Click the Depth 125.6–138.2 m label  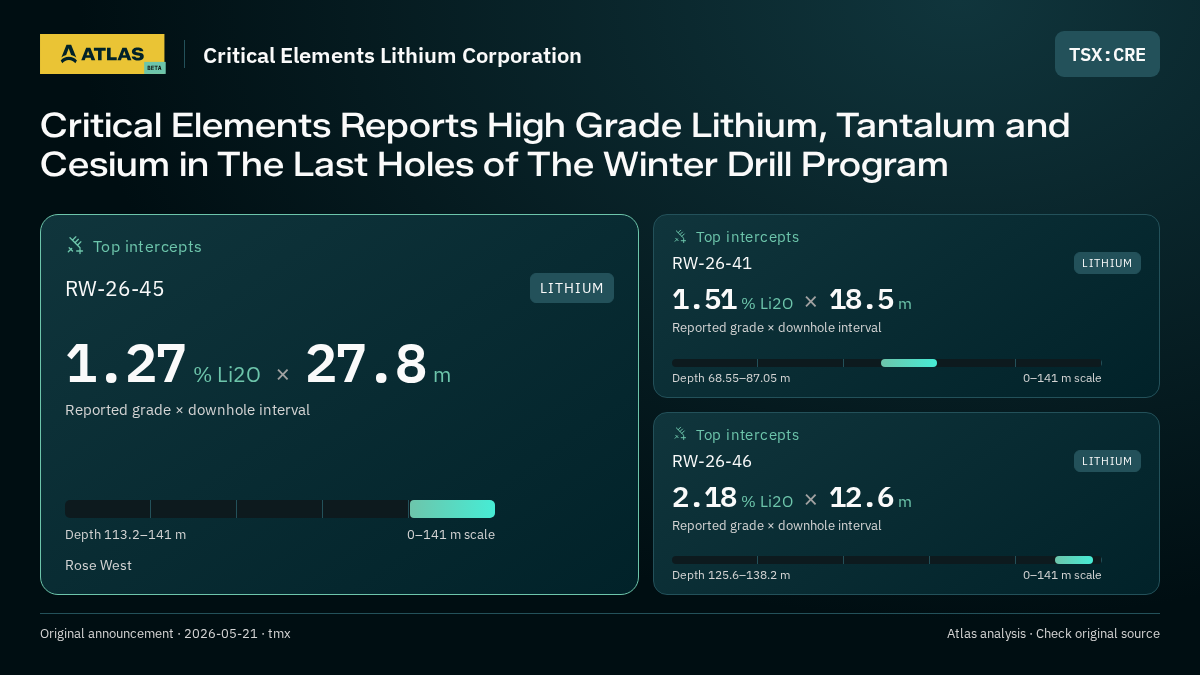pyautogui.click(x=731, y=575)
